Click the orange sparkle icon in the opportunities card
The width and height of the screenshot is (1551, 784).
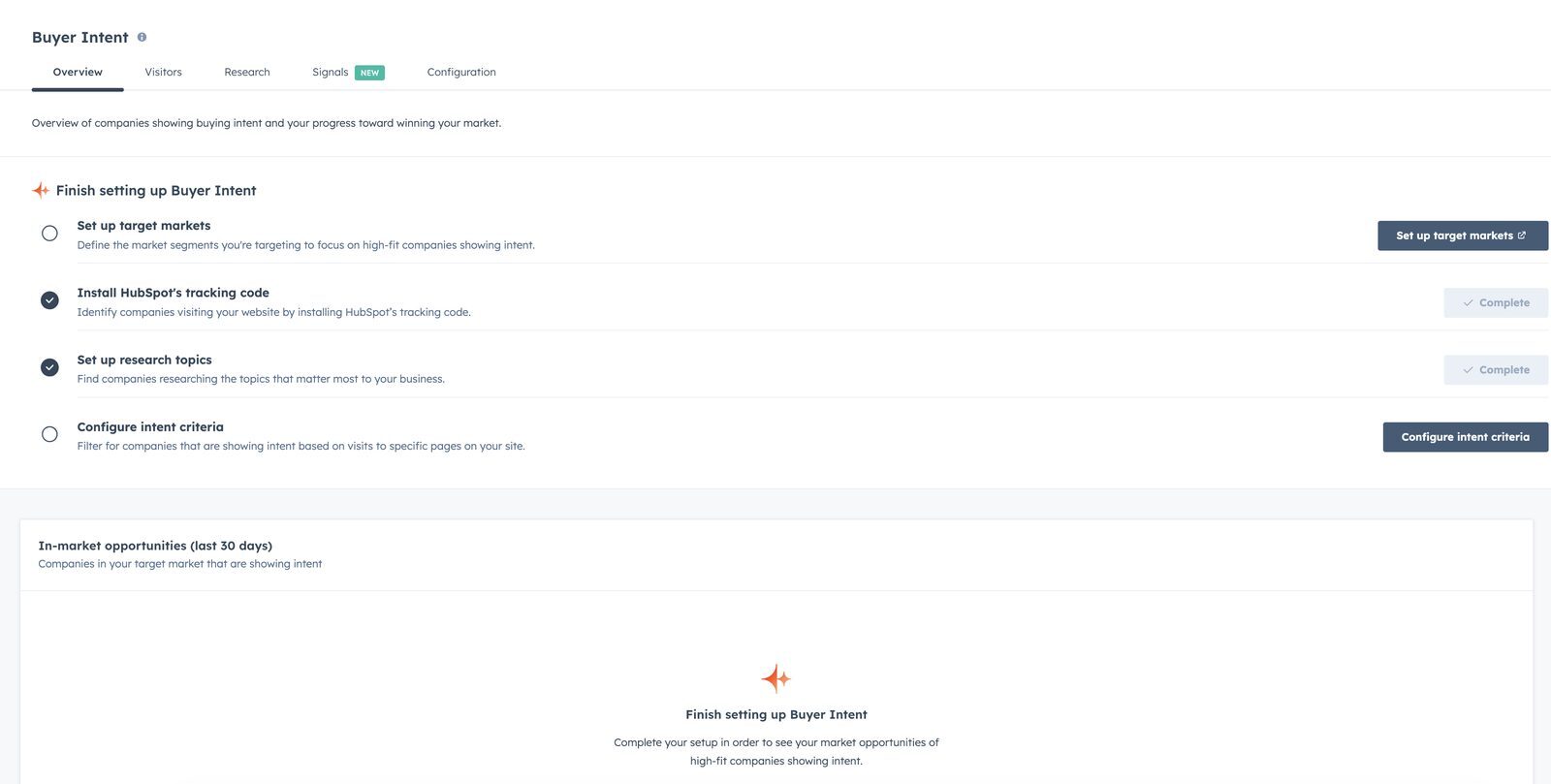pos(775,678)
